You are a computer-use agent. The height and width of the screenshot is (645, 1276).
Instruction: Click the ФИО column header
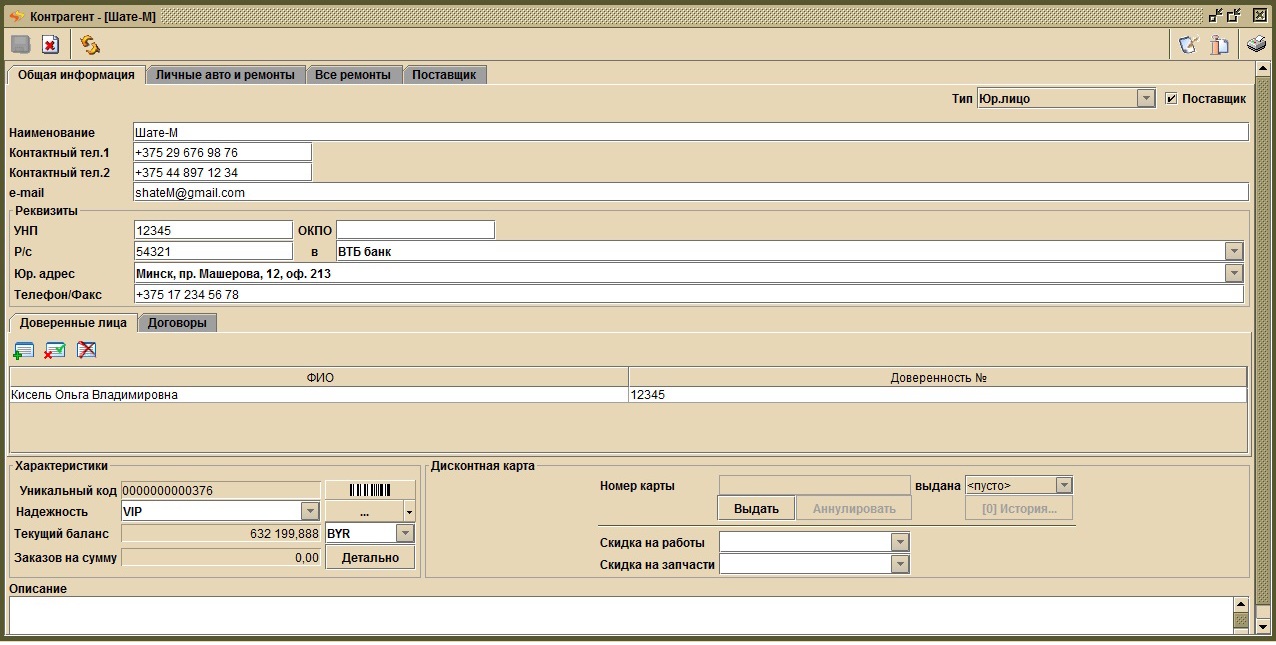319,377
